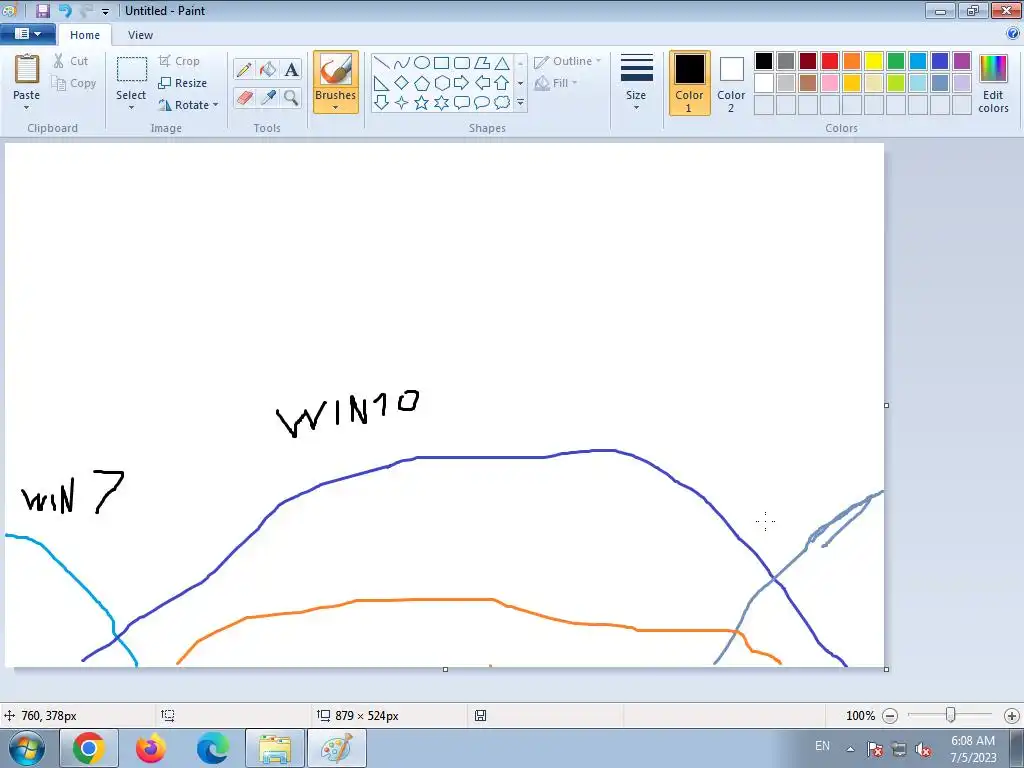This screenshot has height=768, width=1024.
Task: Choose the Rounded rectangle shape
Action: [462, 63]
